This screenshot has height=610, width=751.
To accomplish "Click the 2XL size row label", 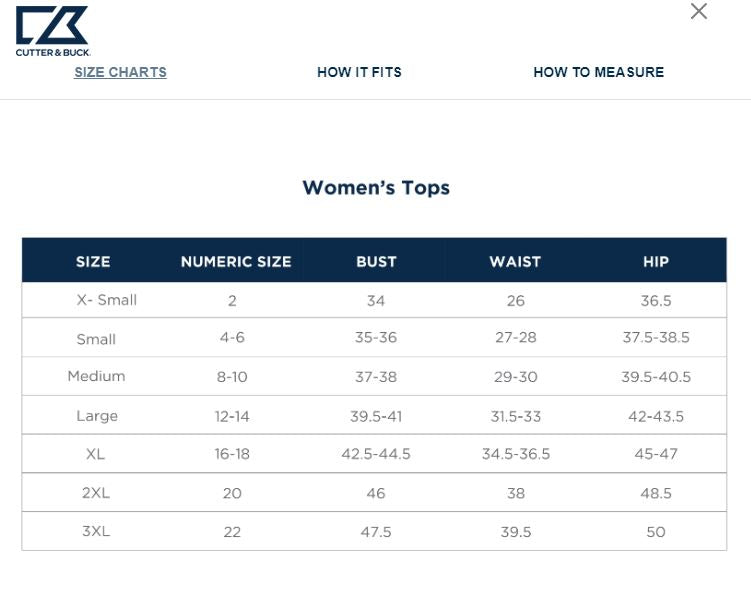I will coord(96,493).
